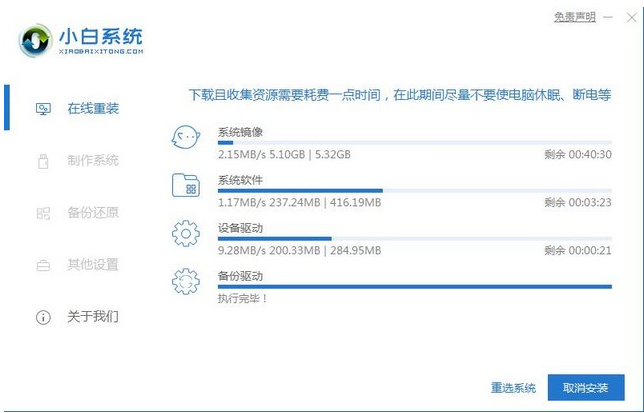Go to 其他设置 section

(92, 265)
